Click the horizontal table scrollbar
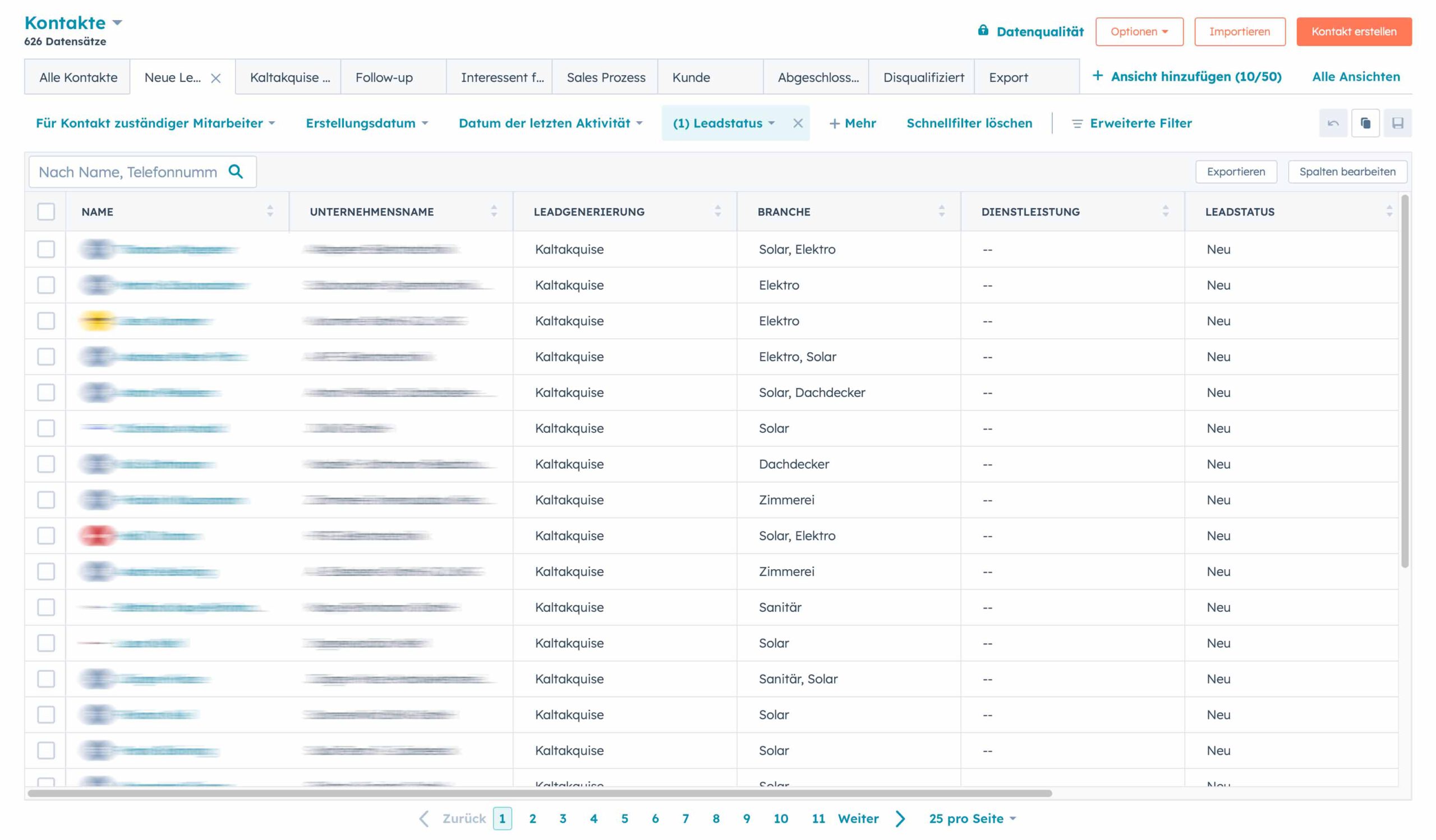The width and height of the screenshot is (1436, 840). click(539, 793)
